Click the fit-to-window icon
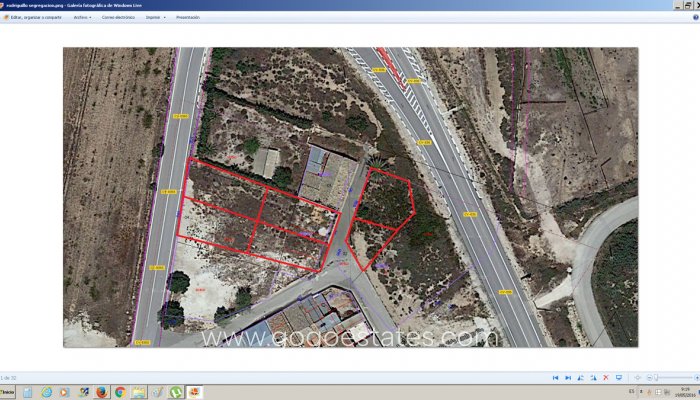 [x=637, y=377]
